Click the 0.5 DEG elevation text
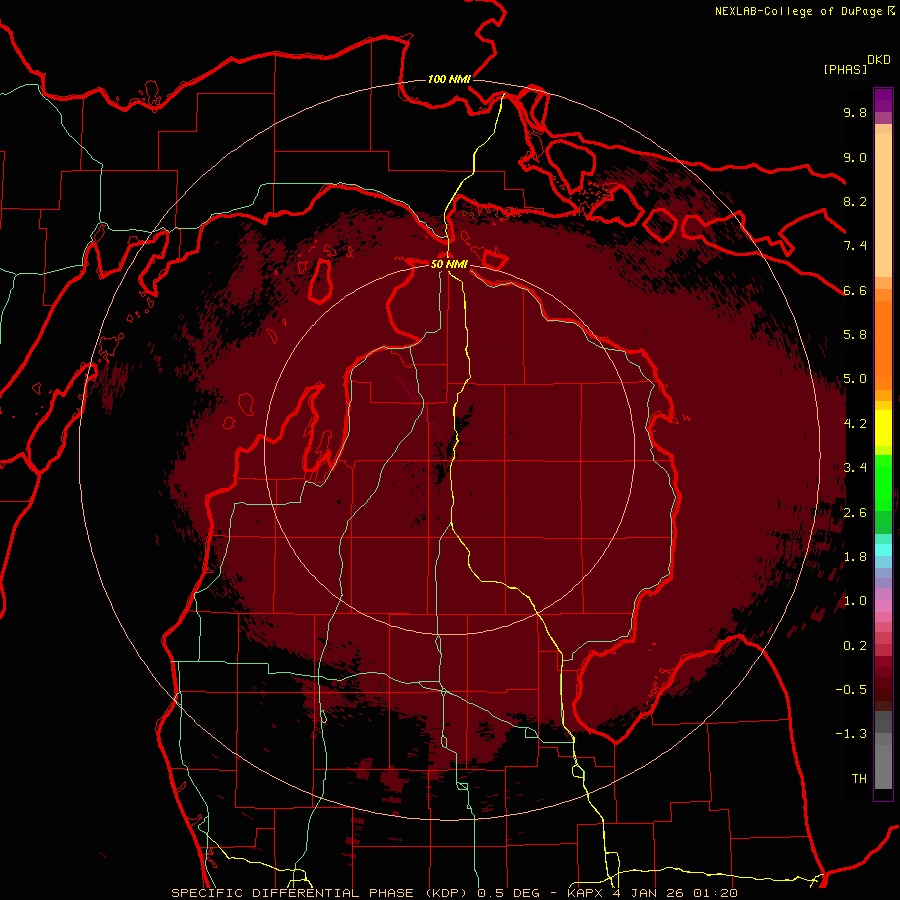 coord(509,893)
